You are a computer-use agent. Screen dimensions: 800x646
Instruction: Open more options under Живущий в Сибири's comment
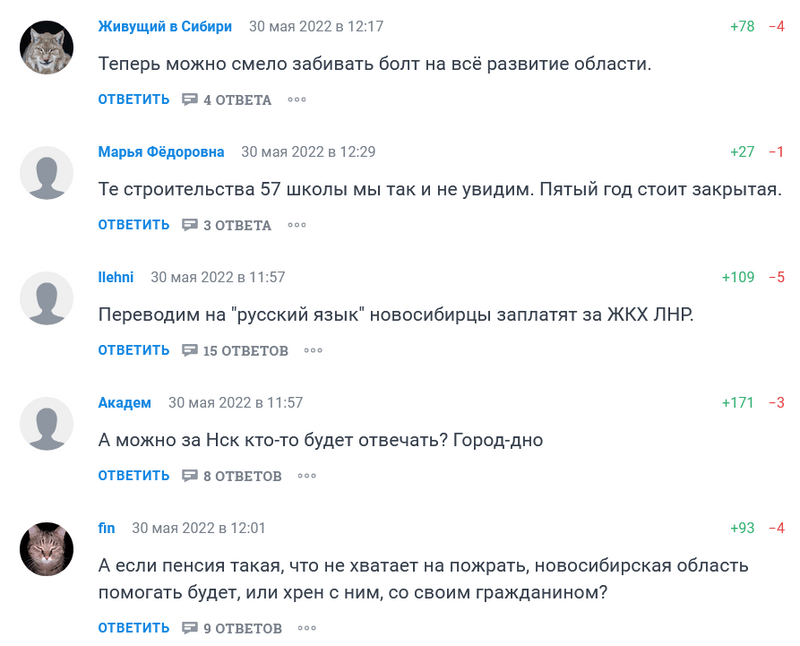pyautogui.click(x=297, y=100)
